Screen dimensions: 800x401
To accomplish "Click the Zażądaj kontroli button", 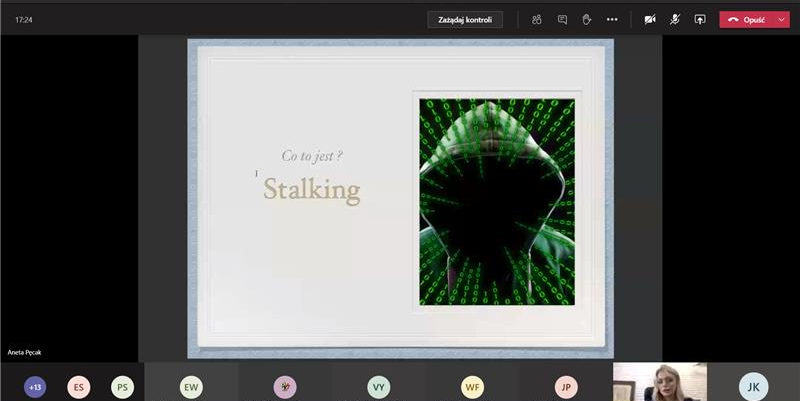I will pos(465,20).
